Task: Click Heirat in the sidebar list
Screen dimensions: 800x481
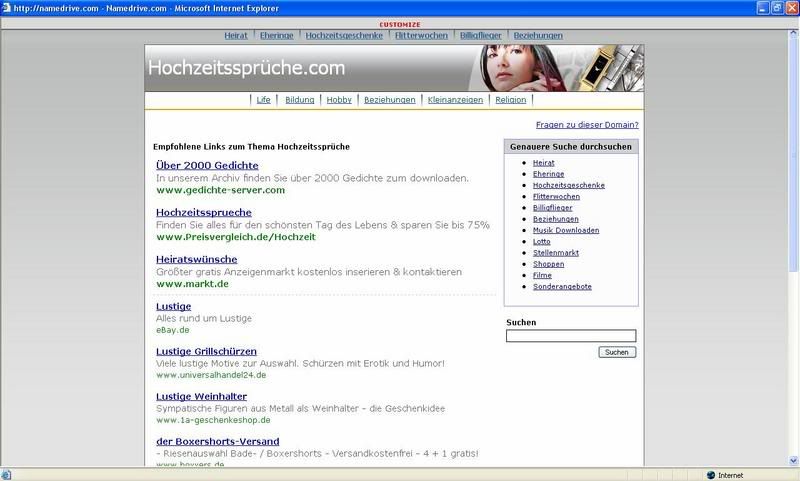Action: click(543, 163)
